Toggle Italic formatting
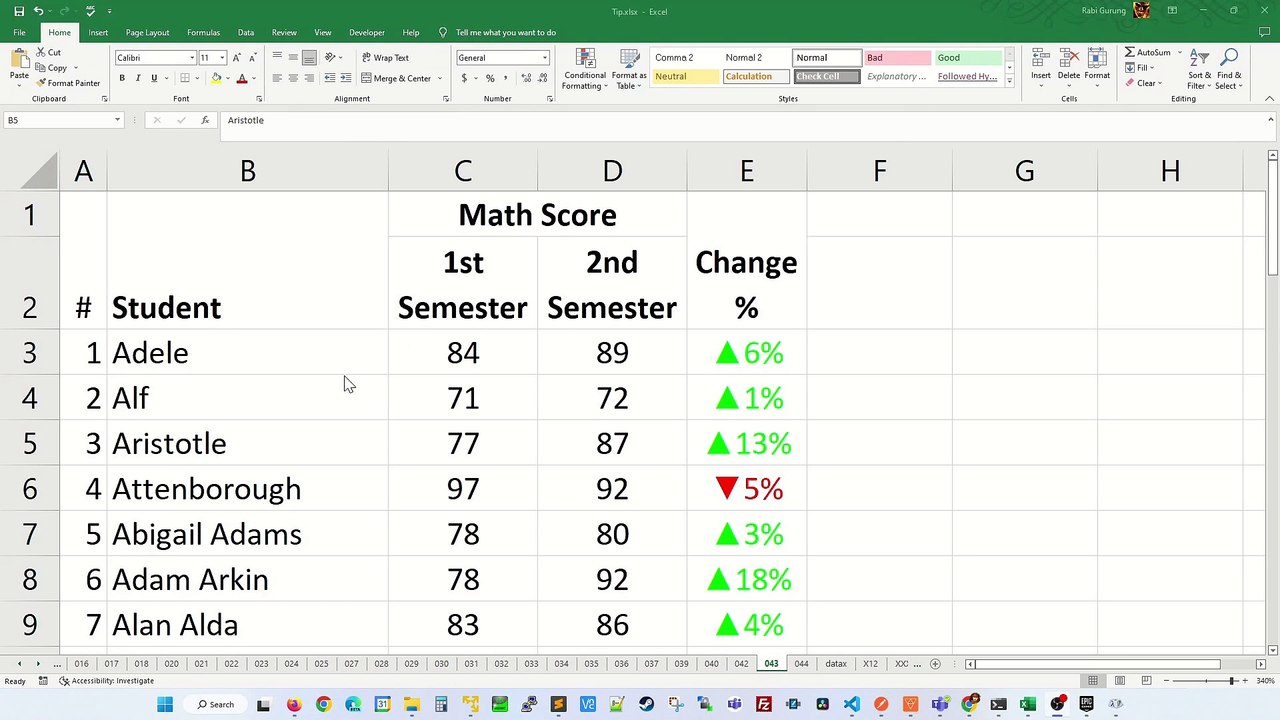This screenshot has width=1280, height=720. (x=138, y=78)
